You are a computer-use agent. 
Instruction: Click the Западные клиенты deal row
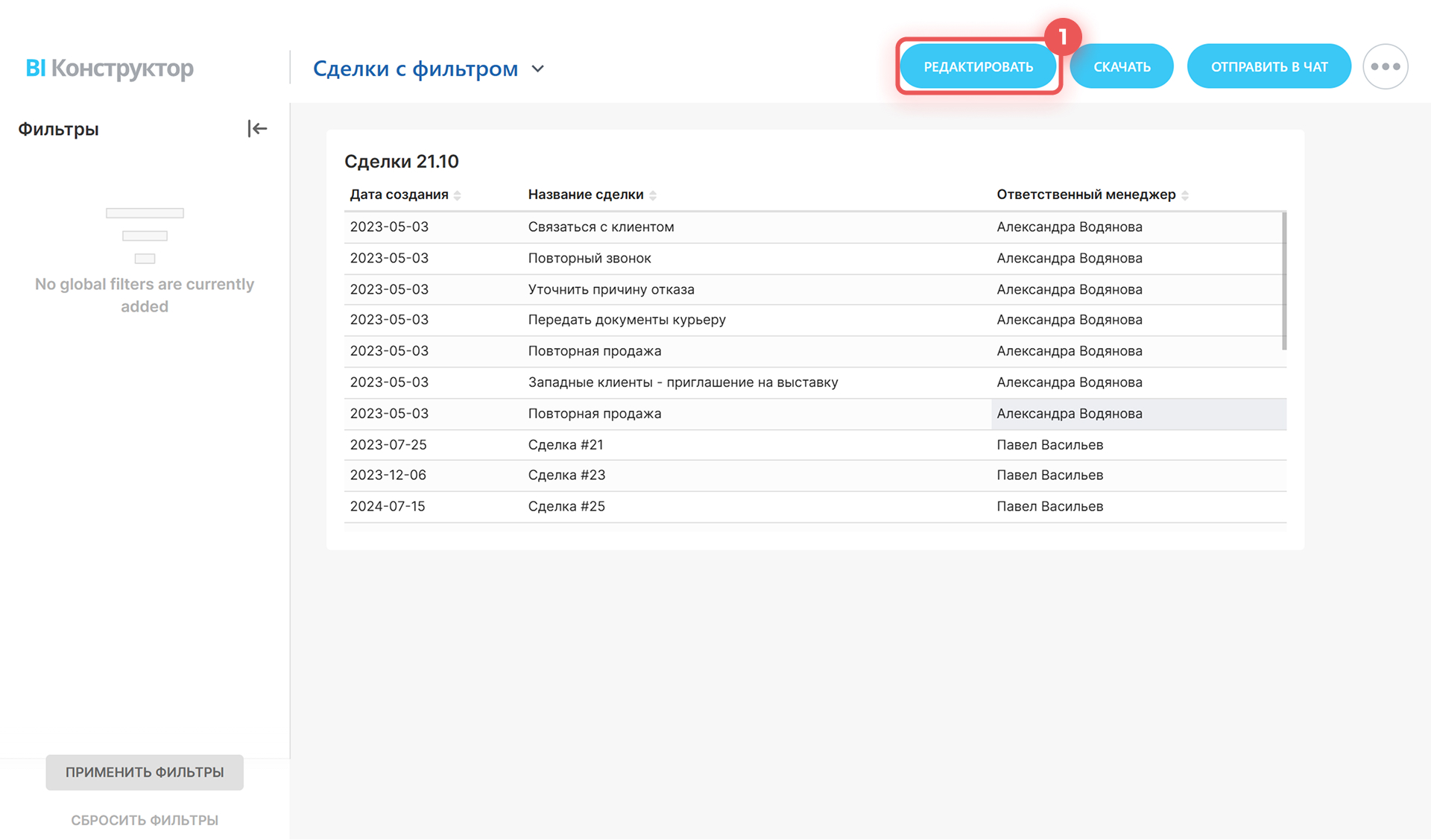pyautogui.click(x=683, y=382)
